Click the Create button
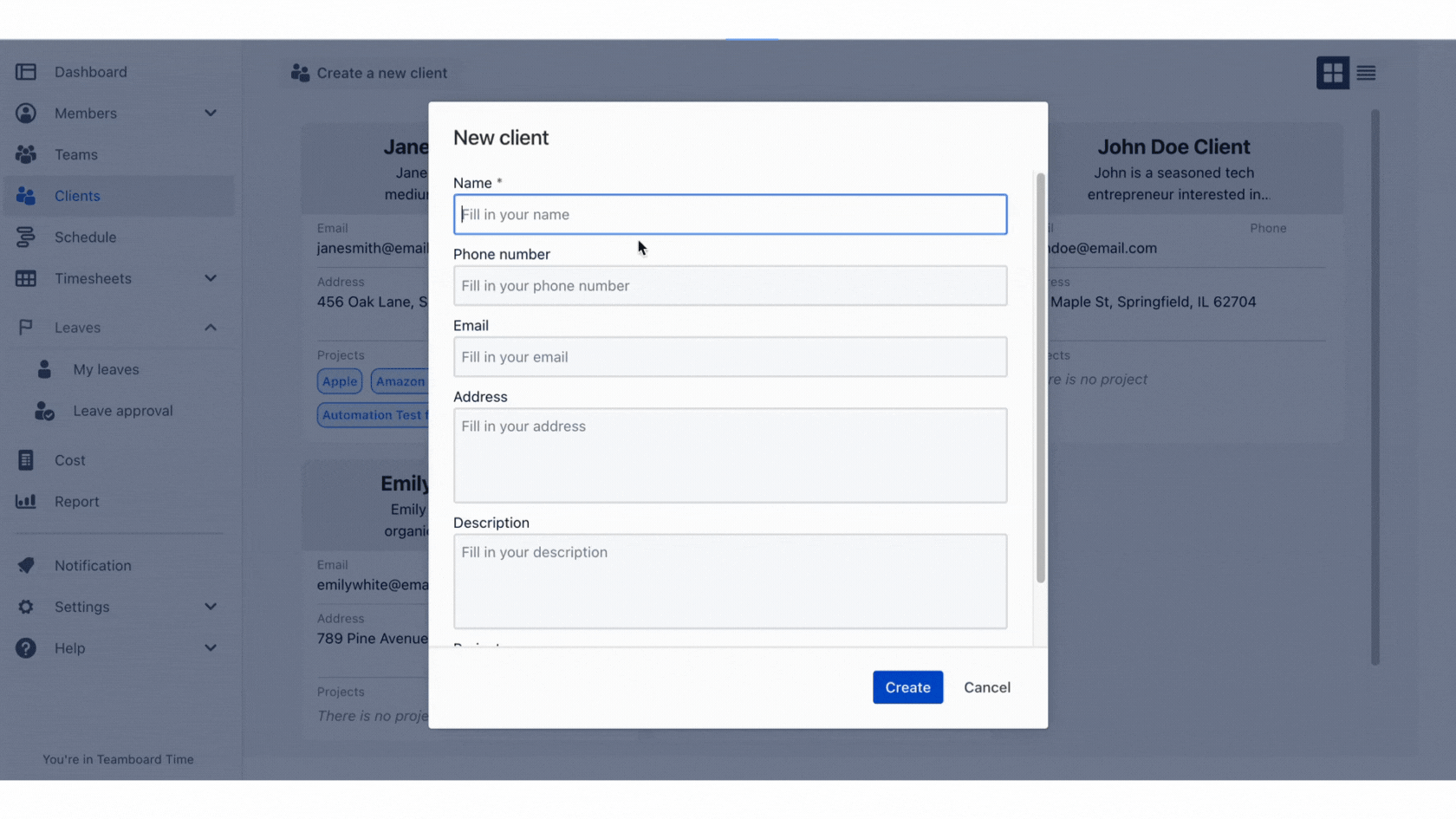 click(x=907, y=687)
